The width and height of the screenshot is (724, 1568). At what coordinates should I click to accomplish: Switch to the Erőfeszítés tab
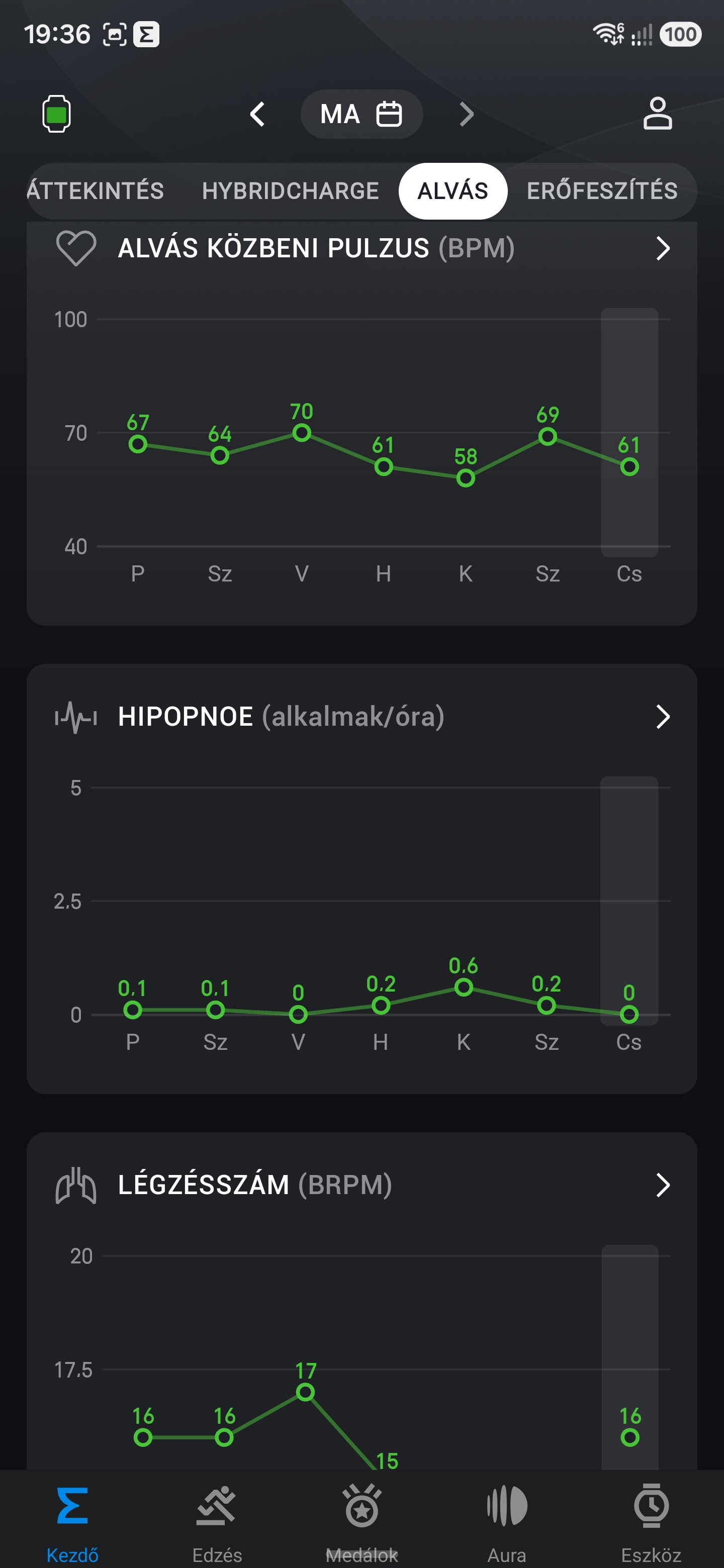pos(602,191)
